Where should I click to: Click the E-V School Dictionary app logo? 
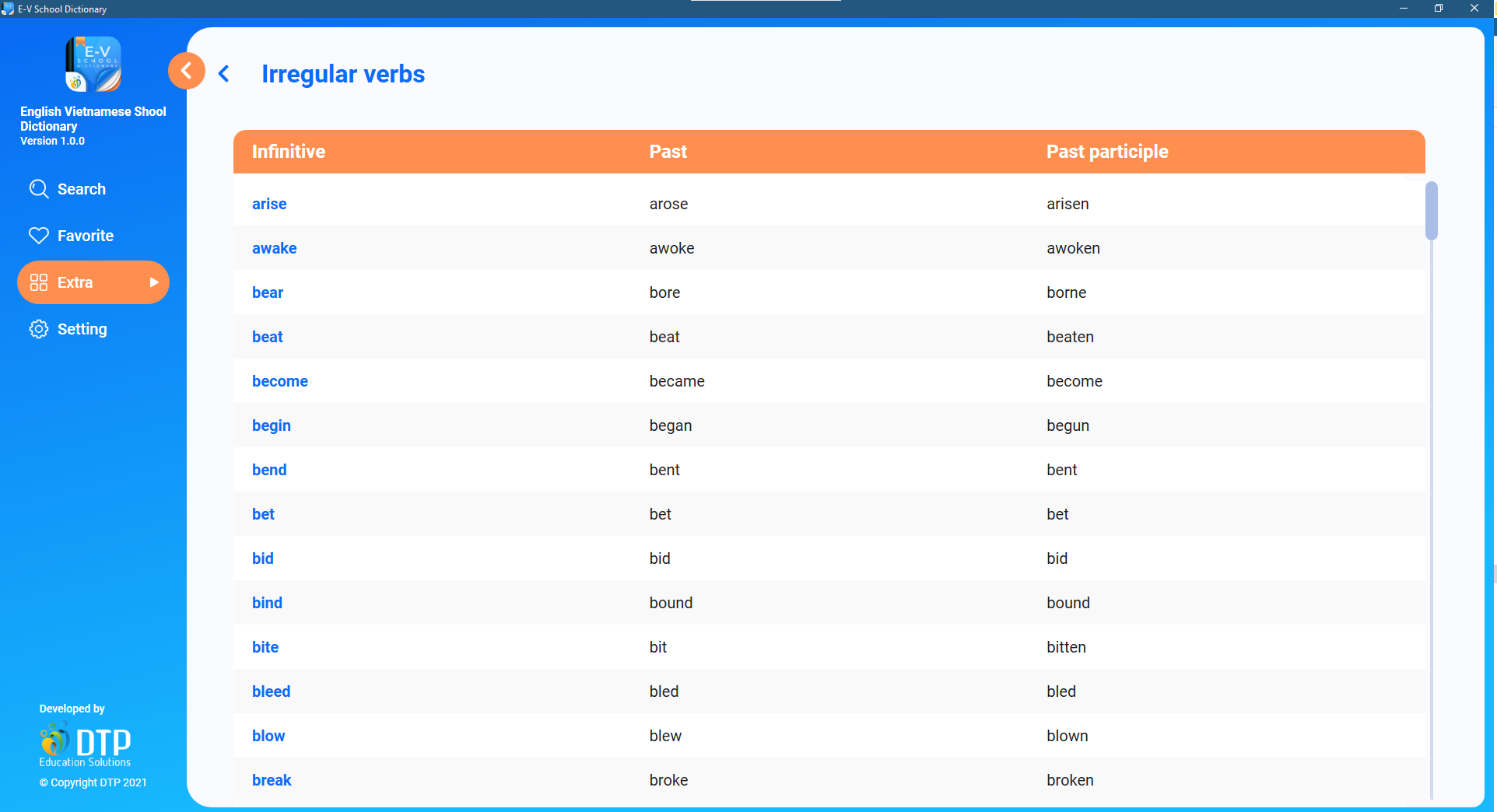click(93, 64)
